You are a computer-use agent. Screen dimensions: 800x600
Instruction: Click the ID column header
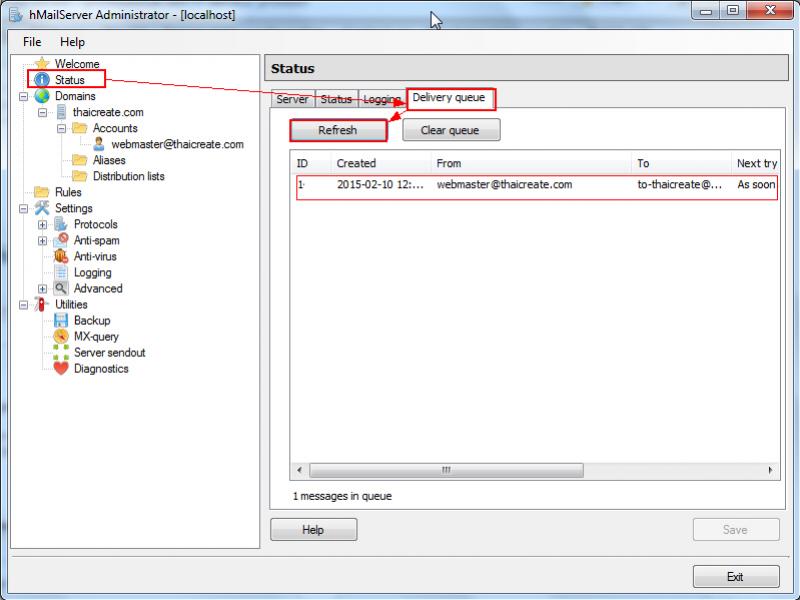tap(312, 163)
